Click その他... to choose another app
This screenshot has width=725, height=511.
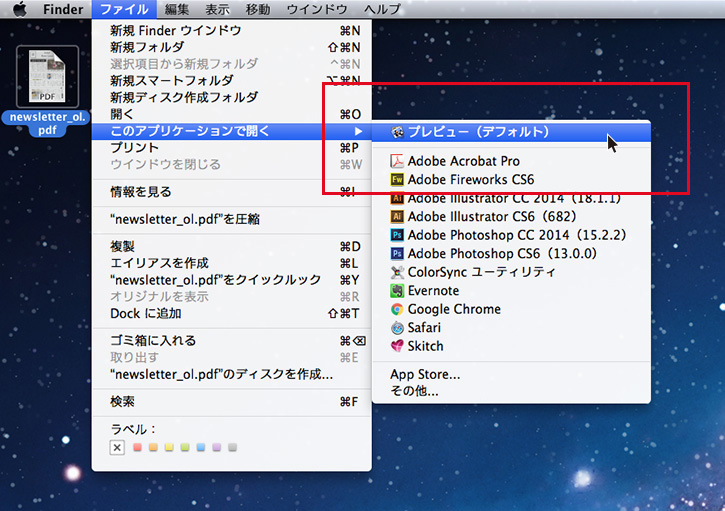pyautogui.click(x=414, y=391)
